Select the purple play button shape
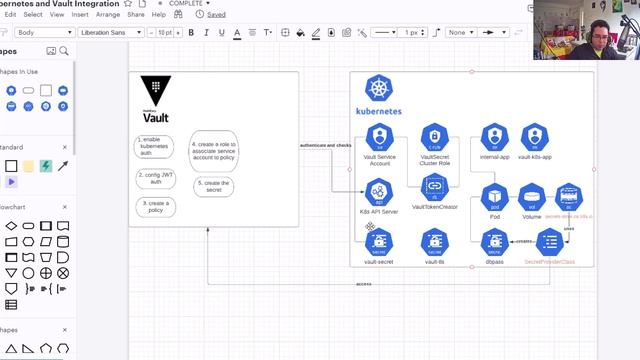The width and height of the screenshot is (640, 360). click(x=11, y=182)
